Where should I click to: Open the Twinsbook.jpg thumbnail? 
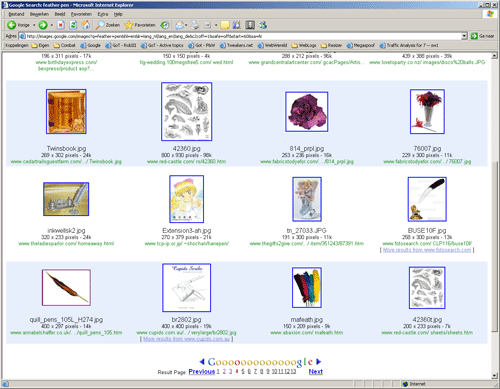(66, 112)
